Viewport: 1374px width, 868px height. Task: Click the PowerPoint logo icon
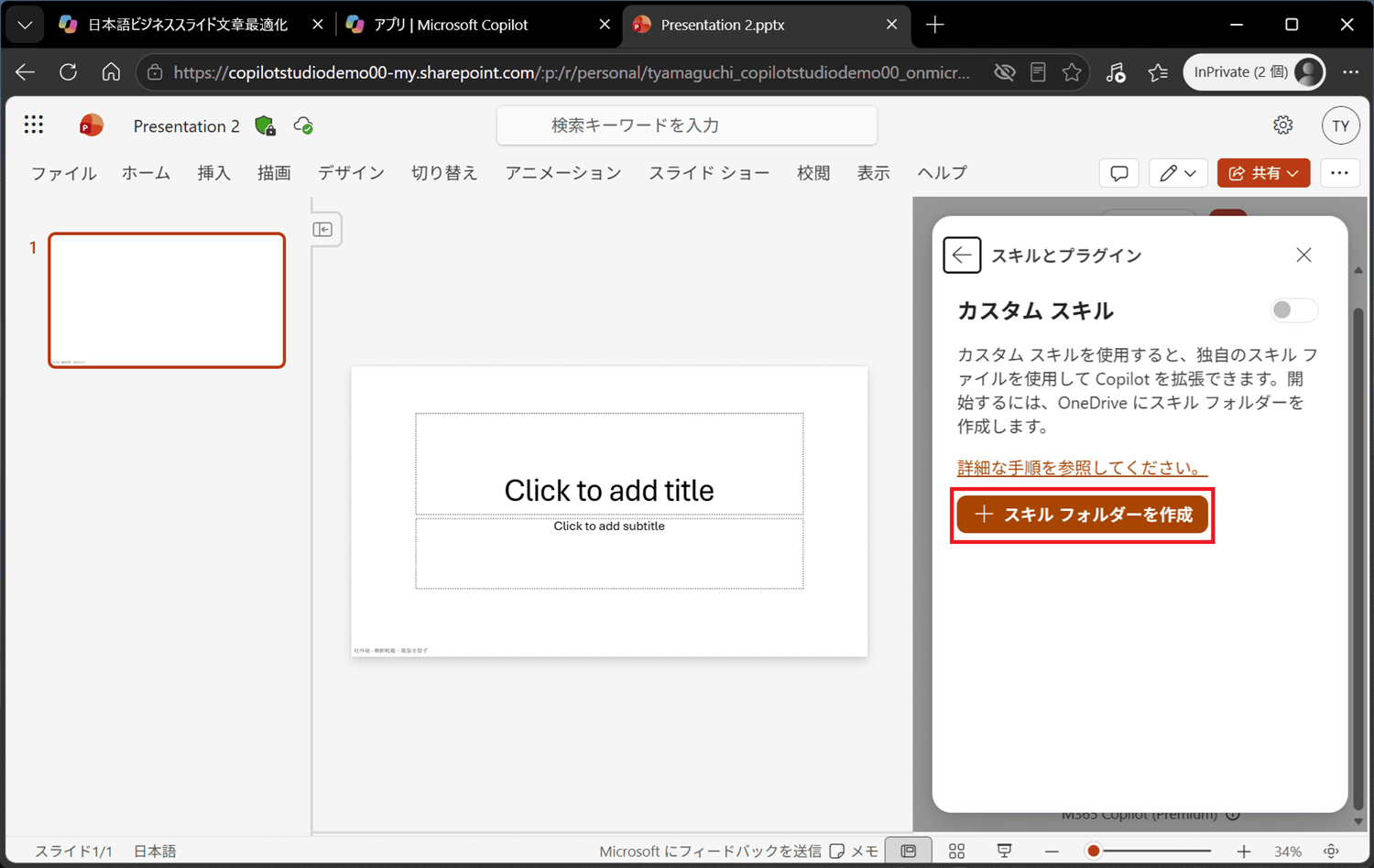[91, 125]
